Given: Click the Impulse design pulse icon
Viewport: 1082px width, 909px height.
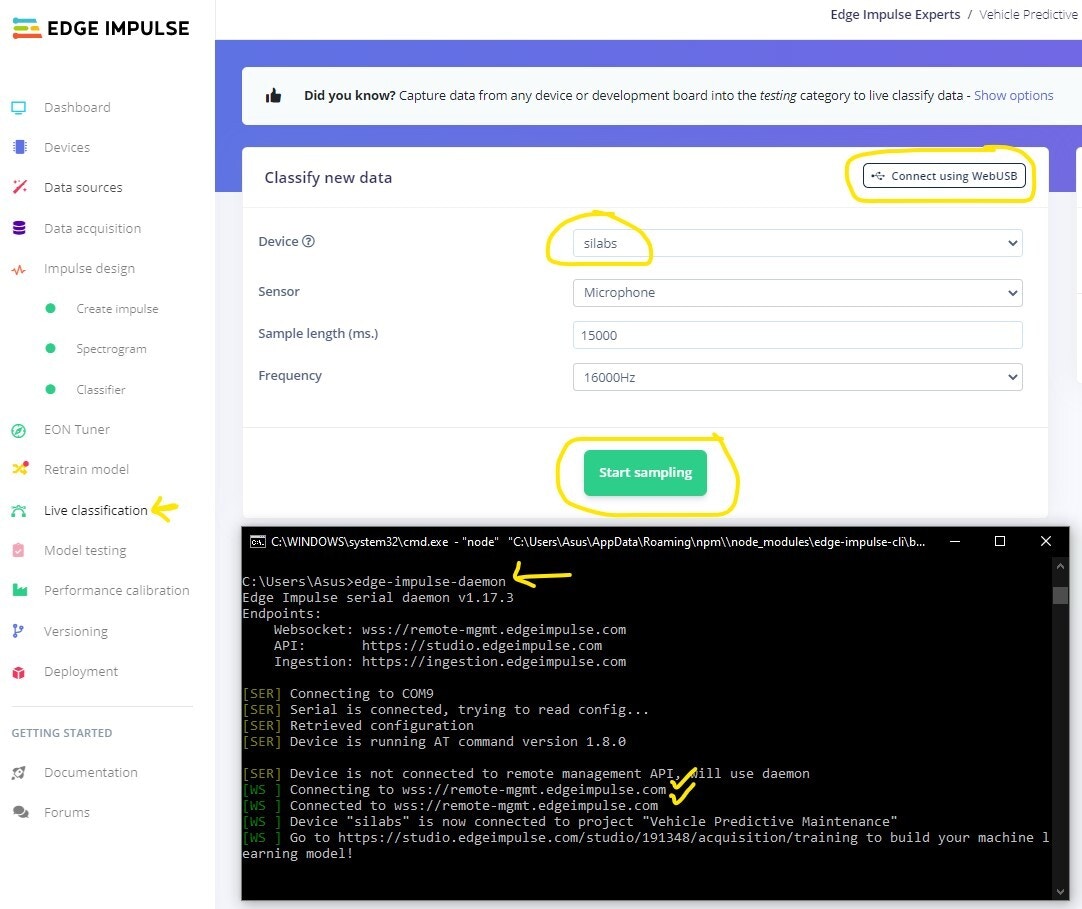Looking at the screenshot, I should pos(19,269).
